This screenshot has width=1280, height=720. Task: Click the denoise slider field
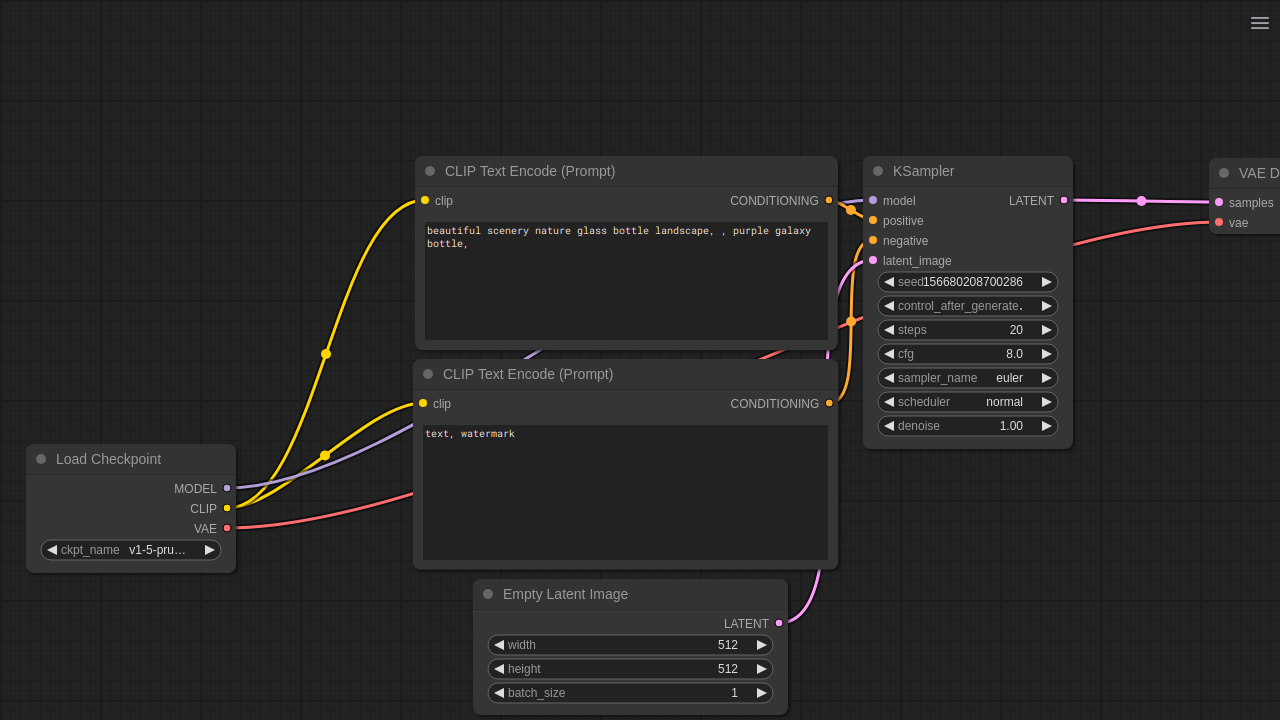click(x=968, y=426)
